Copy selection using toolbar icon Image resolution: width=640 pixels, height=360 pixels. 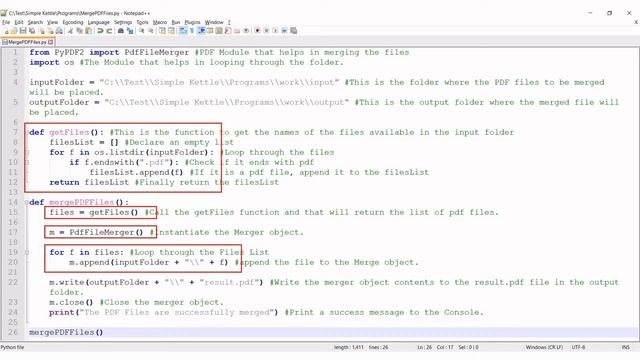point(80,31)
